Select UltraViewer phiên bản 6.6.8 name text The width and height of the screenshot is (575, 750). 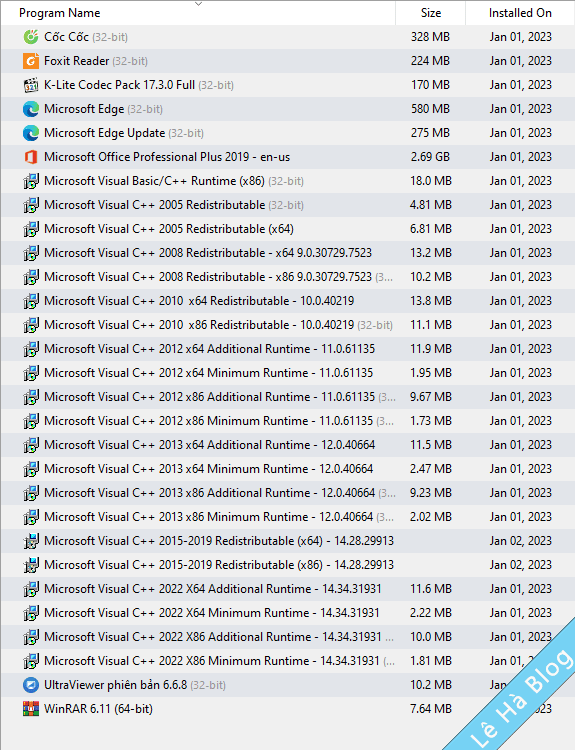(115, 685)
